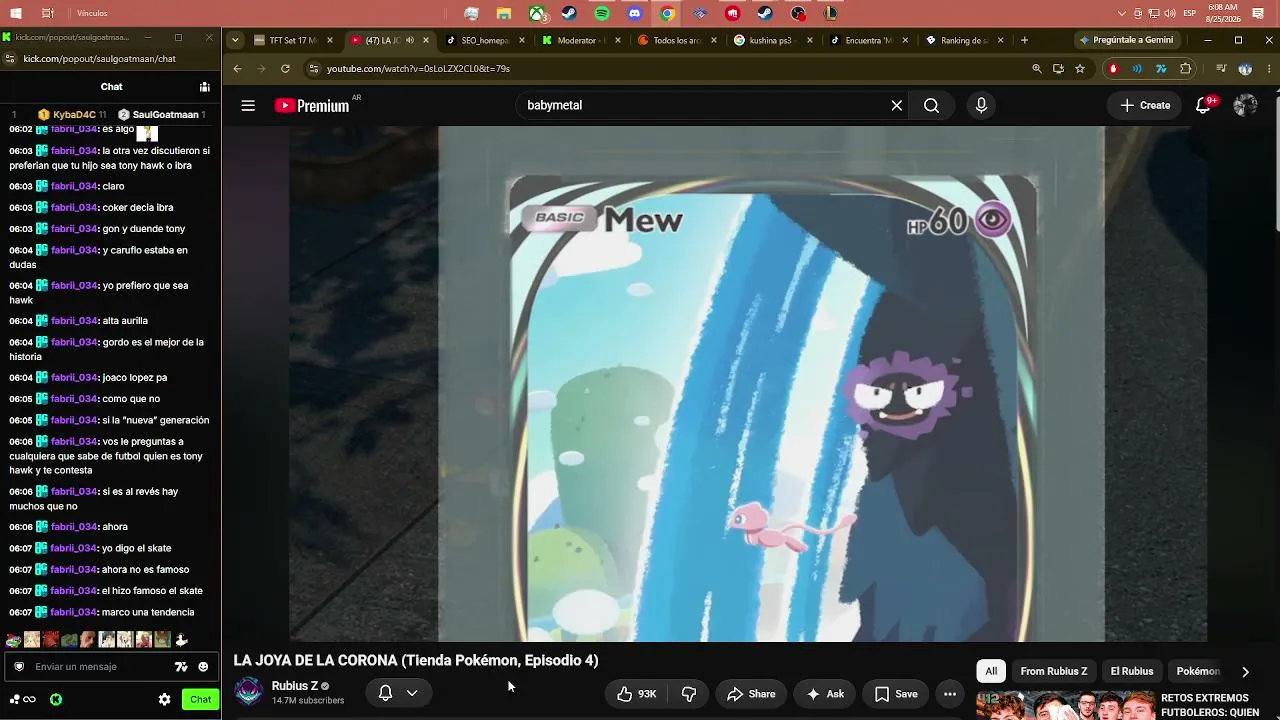
Task: Share the video
Action: [751, 694]
